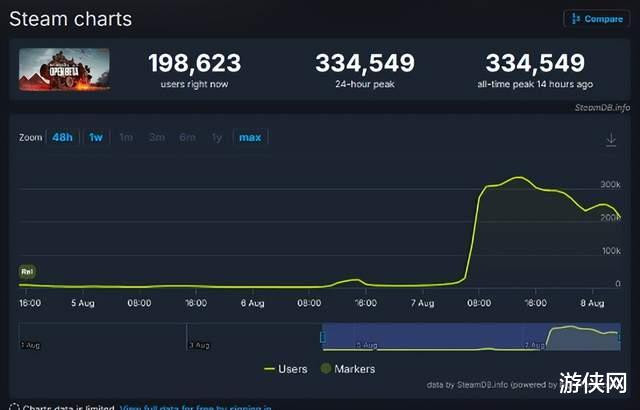640x410 pixels.
Task: Open the SteamDB.info credit link
Action: (602, 108)
